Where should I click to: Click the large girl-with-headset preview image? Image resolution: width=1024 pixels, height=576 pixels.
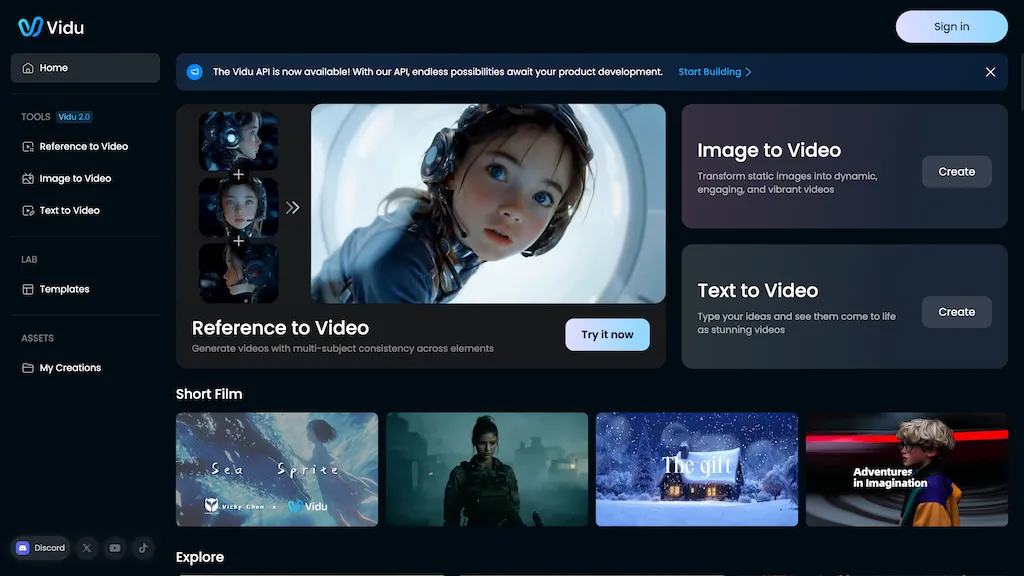point(488,204)
